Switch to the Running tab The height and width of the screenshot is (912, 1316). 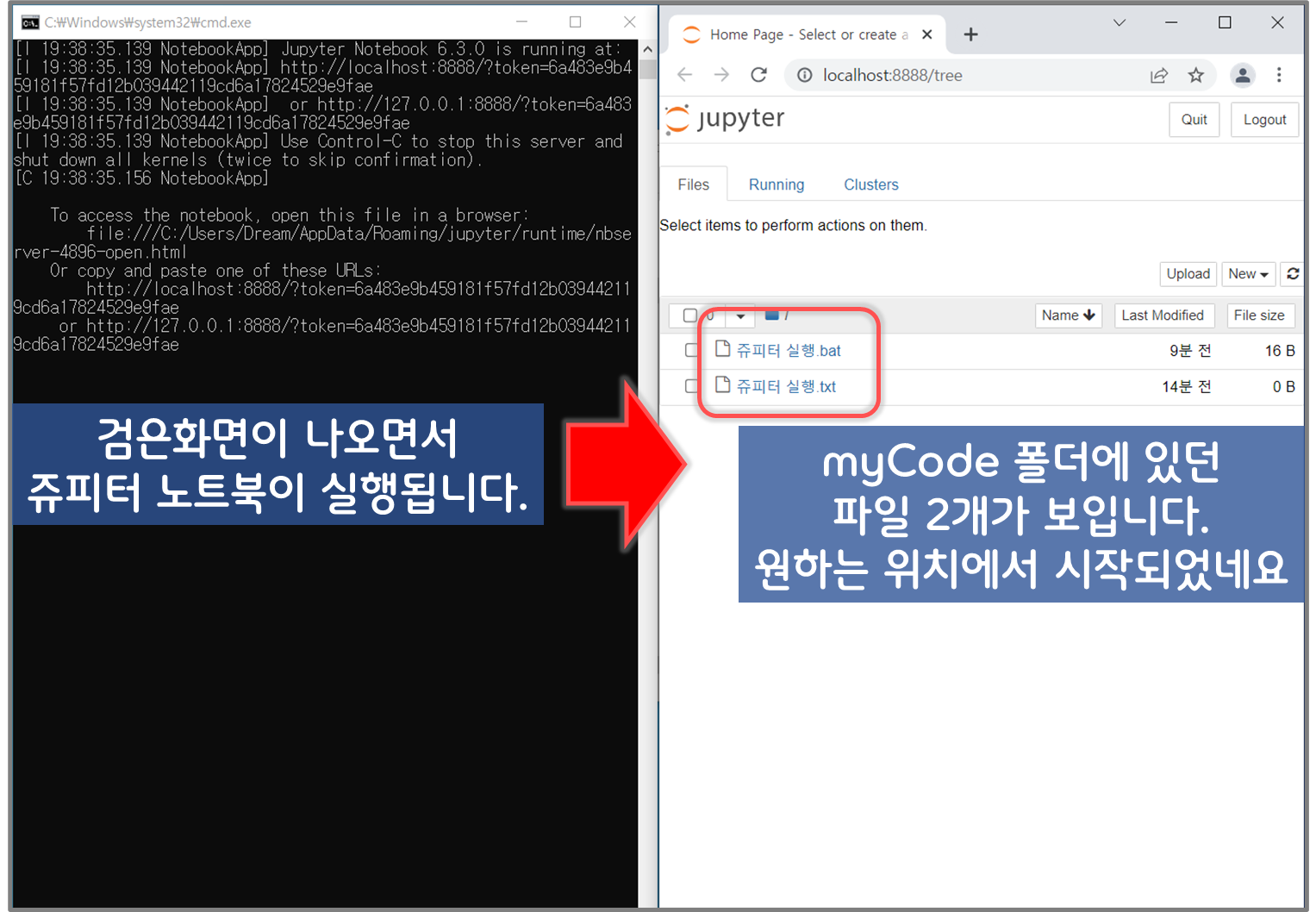pyautogui.click(x=776, y=184)
